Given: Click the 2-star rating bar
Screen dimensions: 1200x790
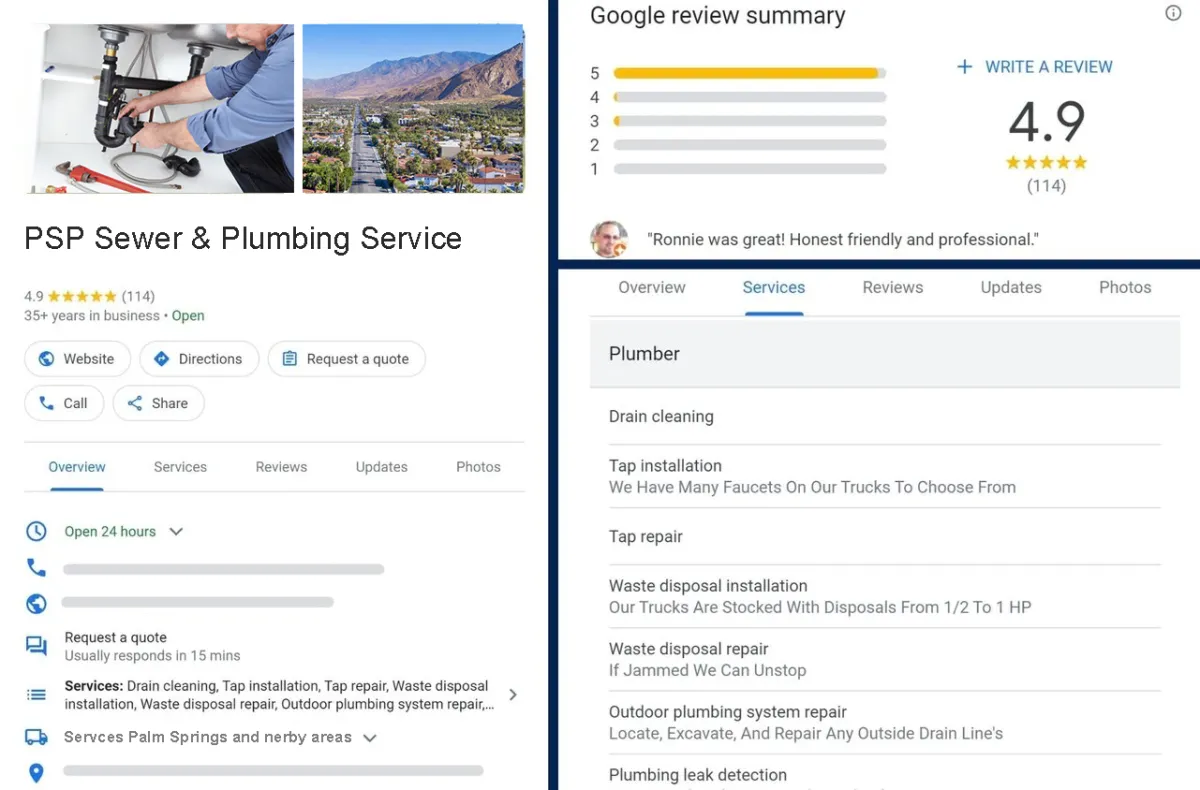Looking at the screenshot, I should tap(750, 145).
